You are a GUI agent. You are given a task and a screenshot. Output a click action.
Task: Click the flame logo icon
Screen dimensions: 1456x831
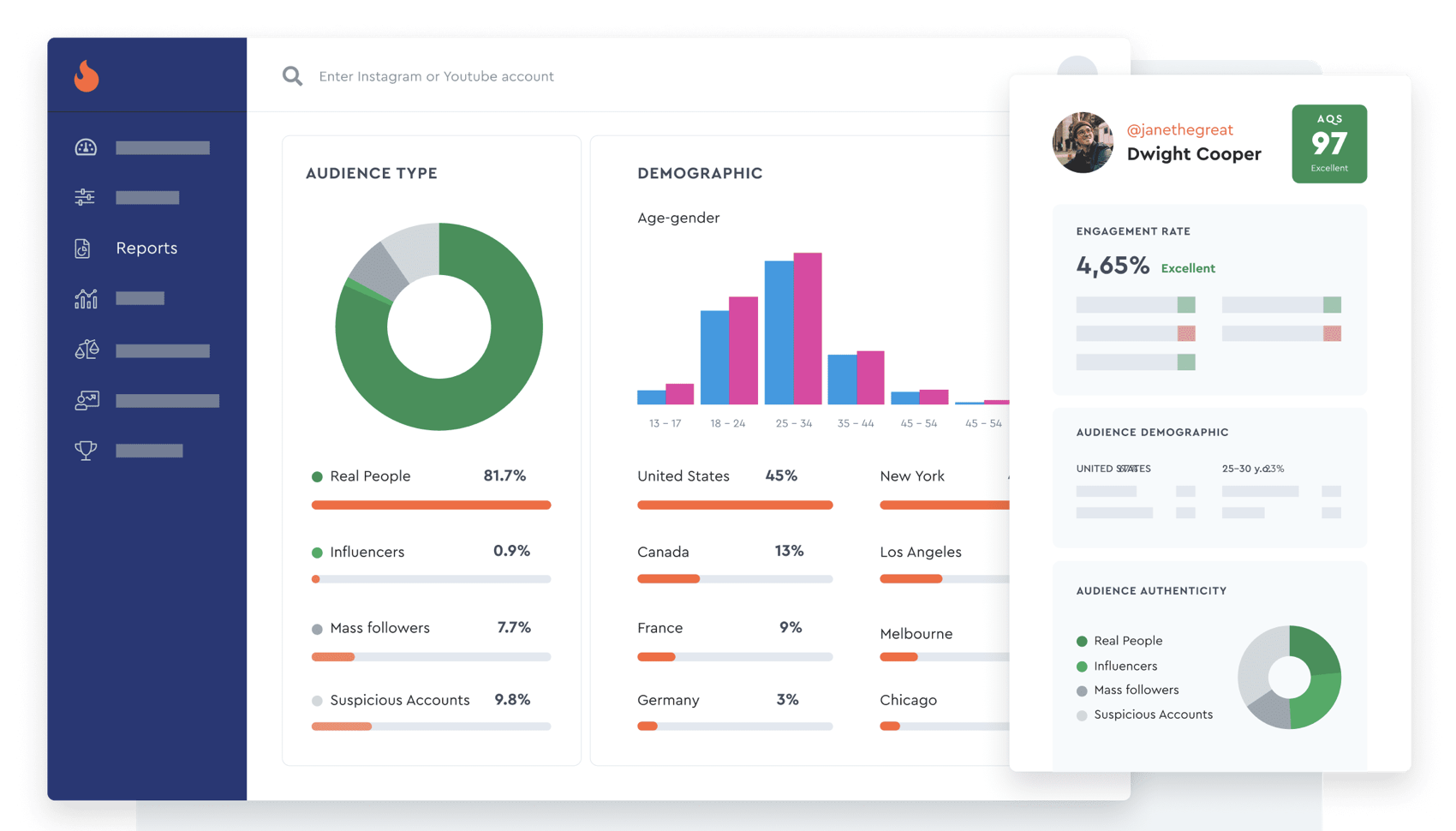(86, 76)
